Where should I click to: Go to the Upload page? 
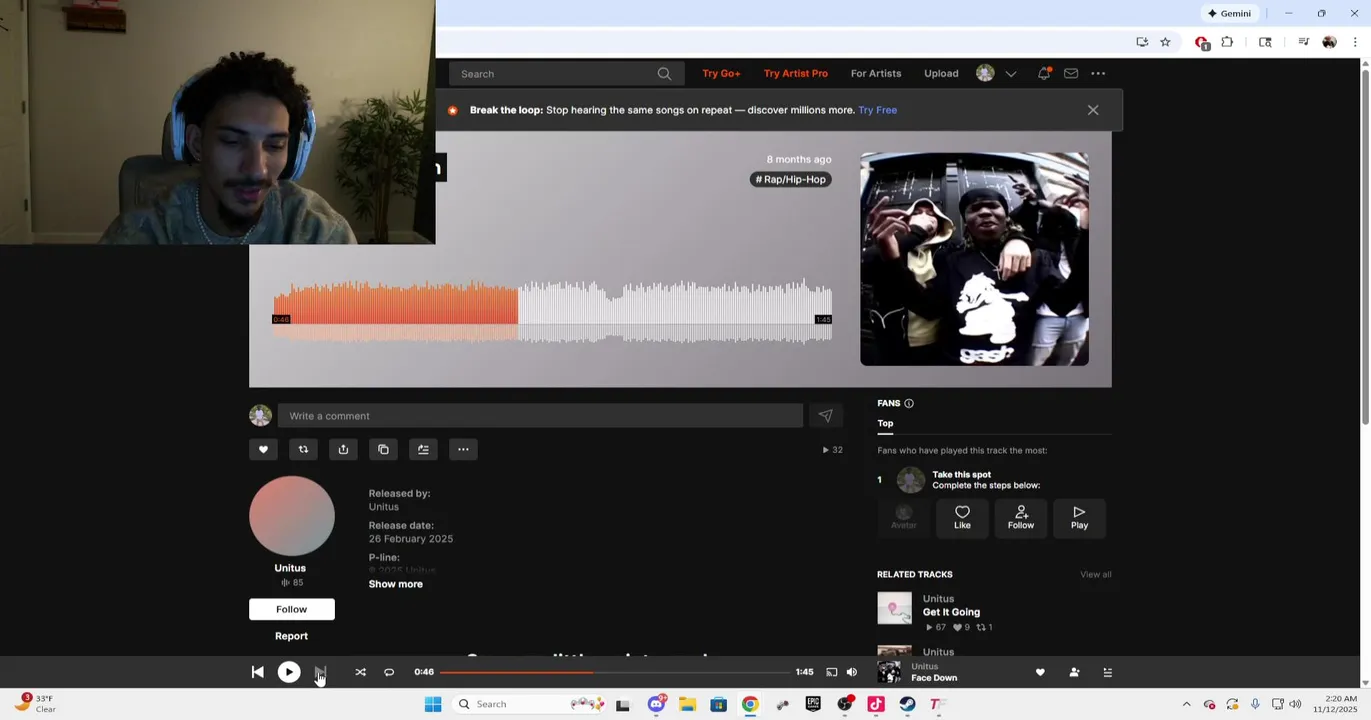[x=941, y=73]
